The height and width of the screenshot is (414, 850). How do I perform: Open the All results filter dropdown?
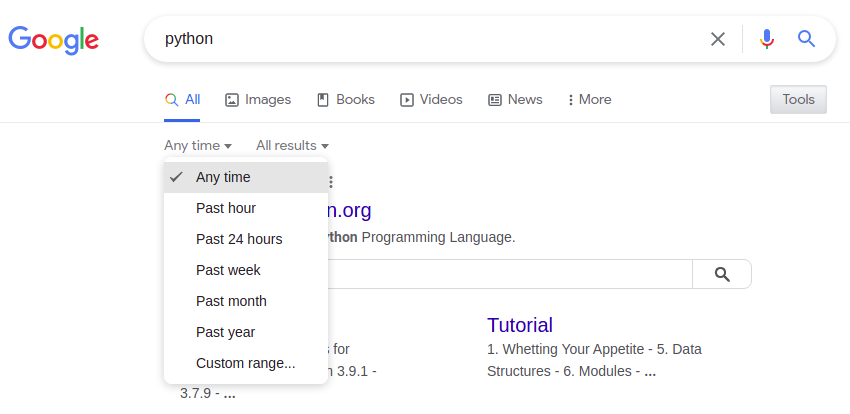[x=292, y=146]
